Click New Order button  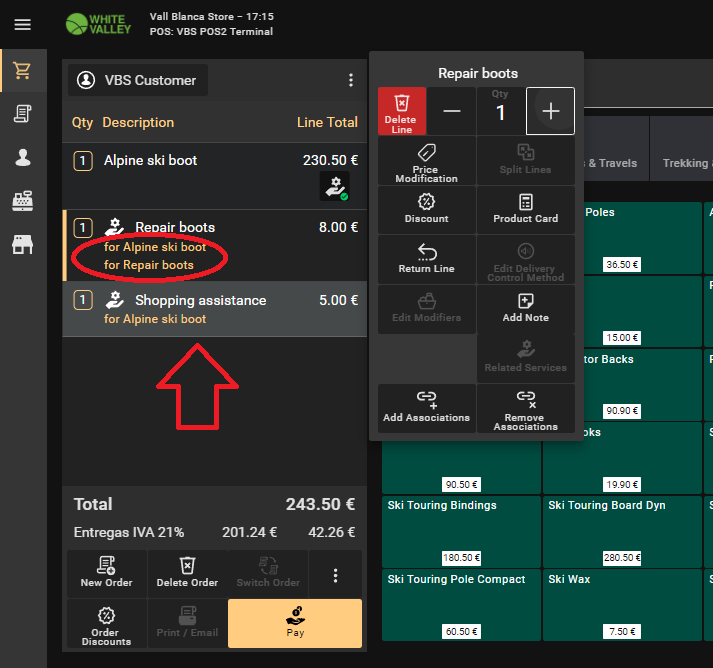(106, 573)
